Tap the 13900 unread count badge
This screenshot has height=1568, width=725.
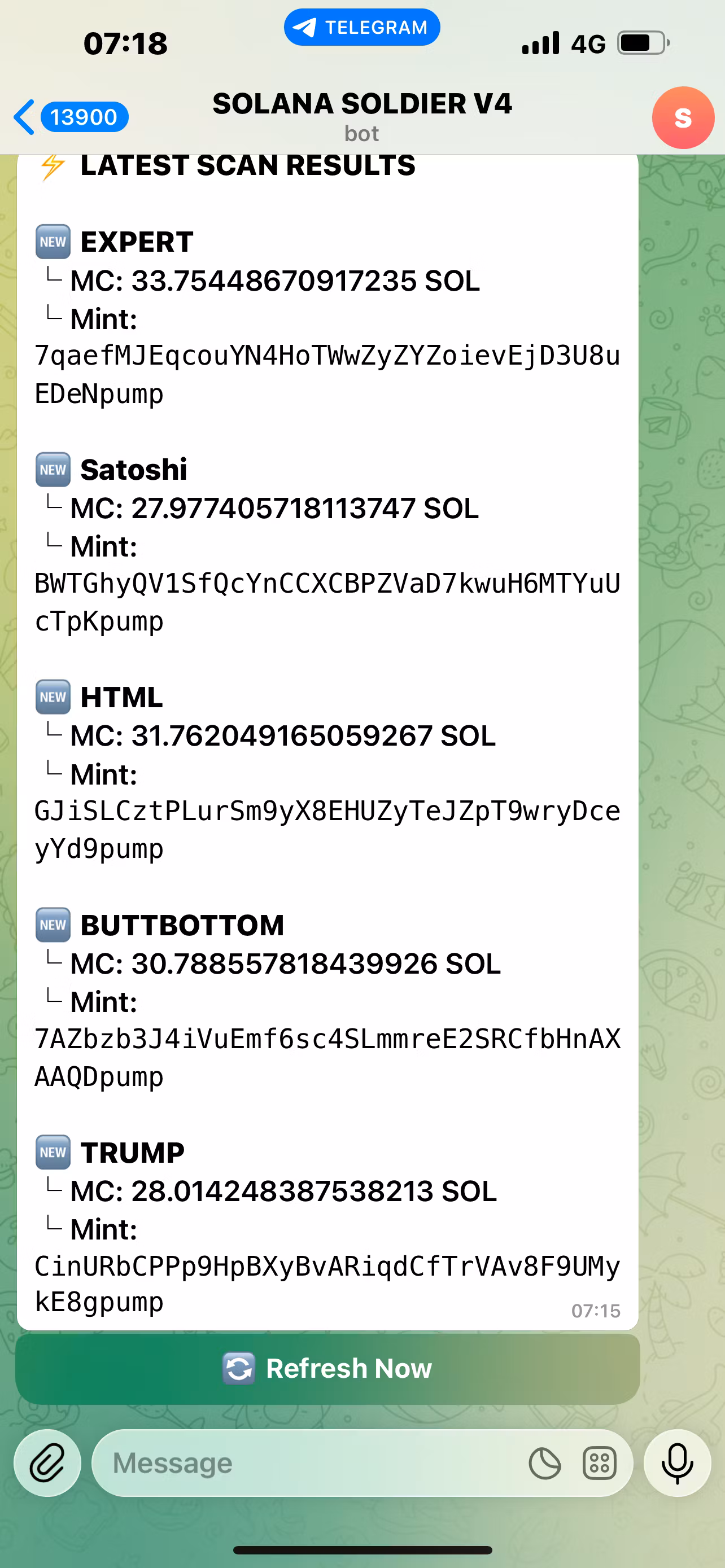pos(84,117)
